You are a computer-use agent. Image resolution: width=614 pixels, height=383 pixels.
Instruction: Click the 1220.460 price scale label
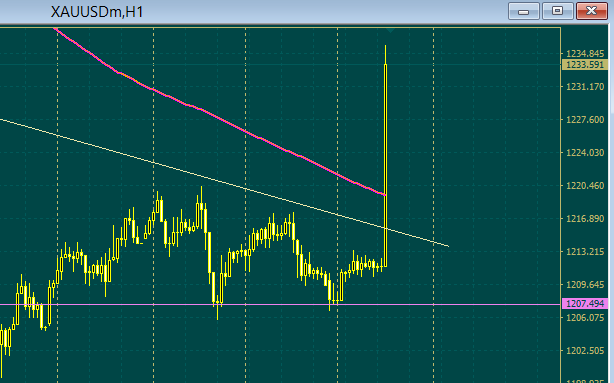tap(585, 186)
